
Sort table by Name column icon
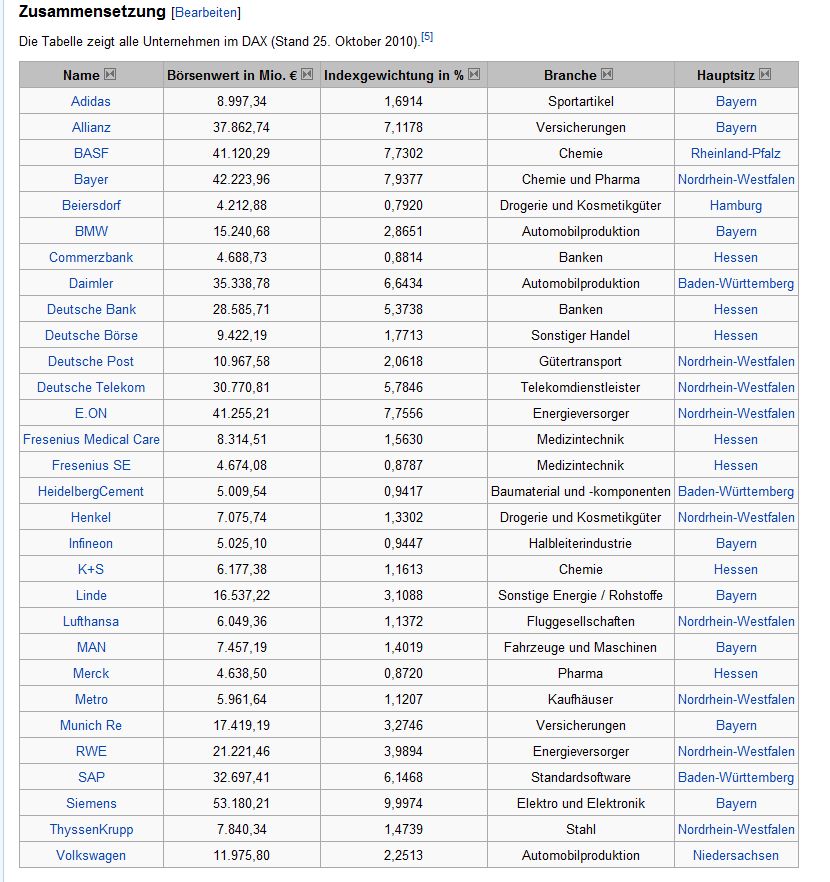coord(111,75)
